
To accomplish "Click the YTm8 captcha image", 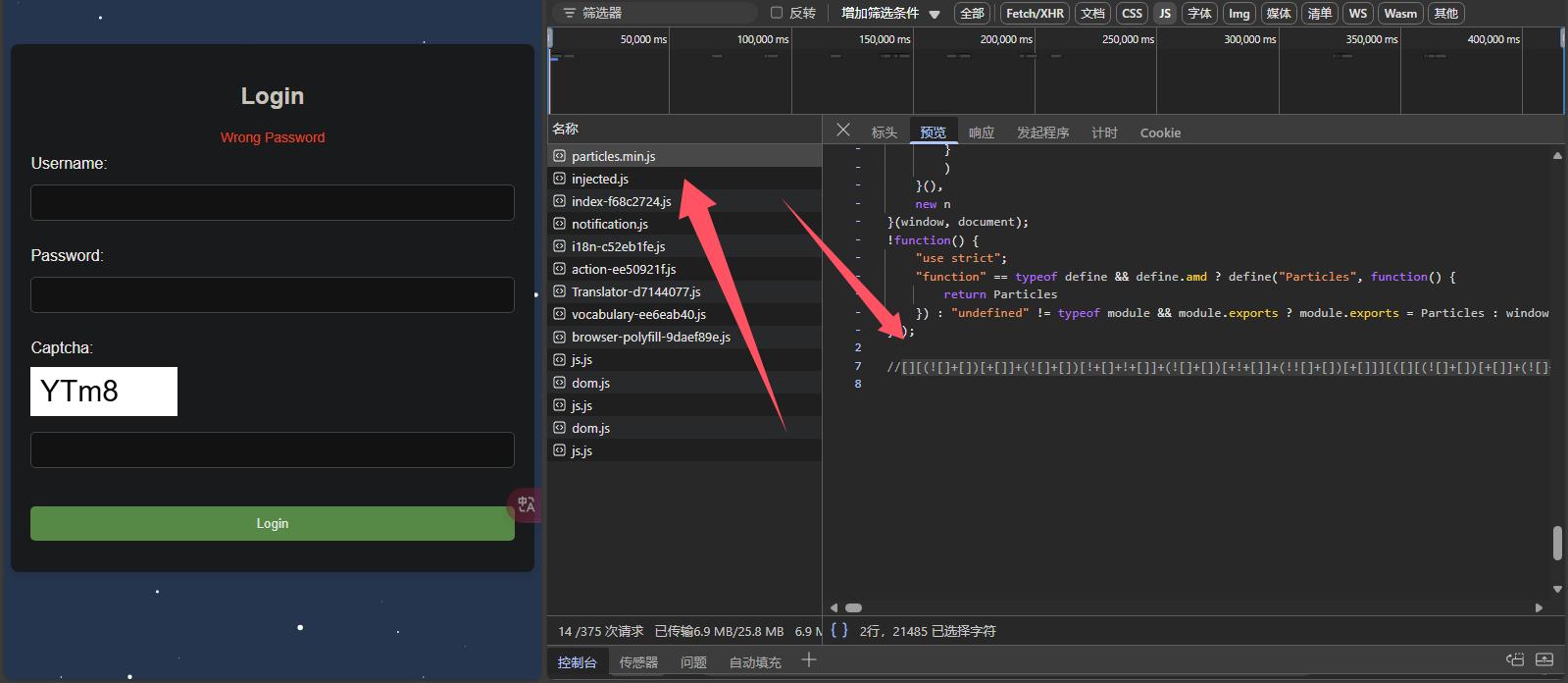I will (104, 392).
